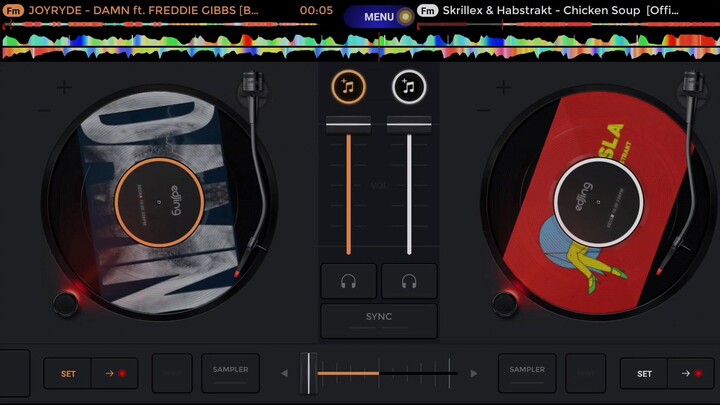
Task: Click dimmed button right of right SAMPLER
Action: [x=585, y=373]
